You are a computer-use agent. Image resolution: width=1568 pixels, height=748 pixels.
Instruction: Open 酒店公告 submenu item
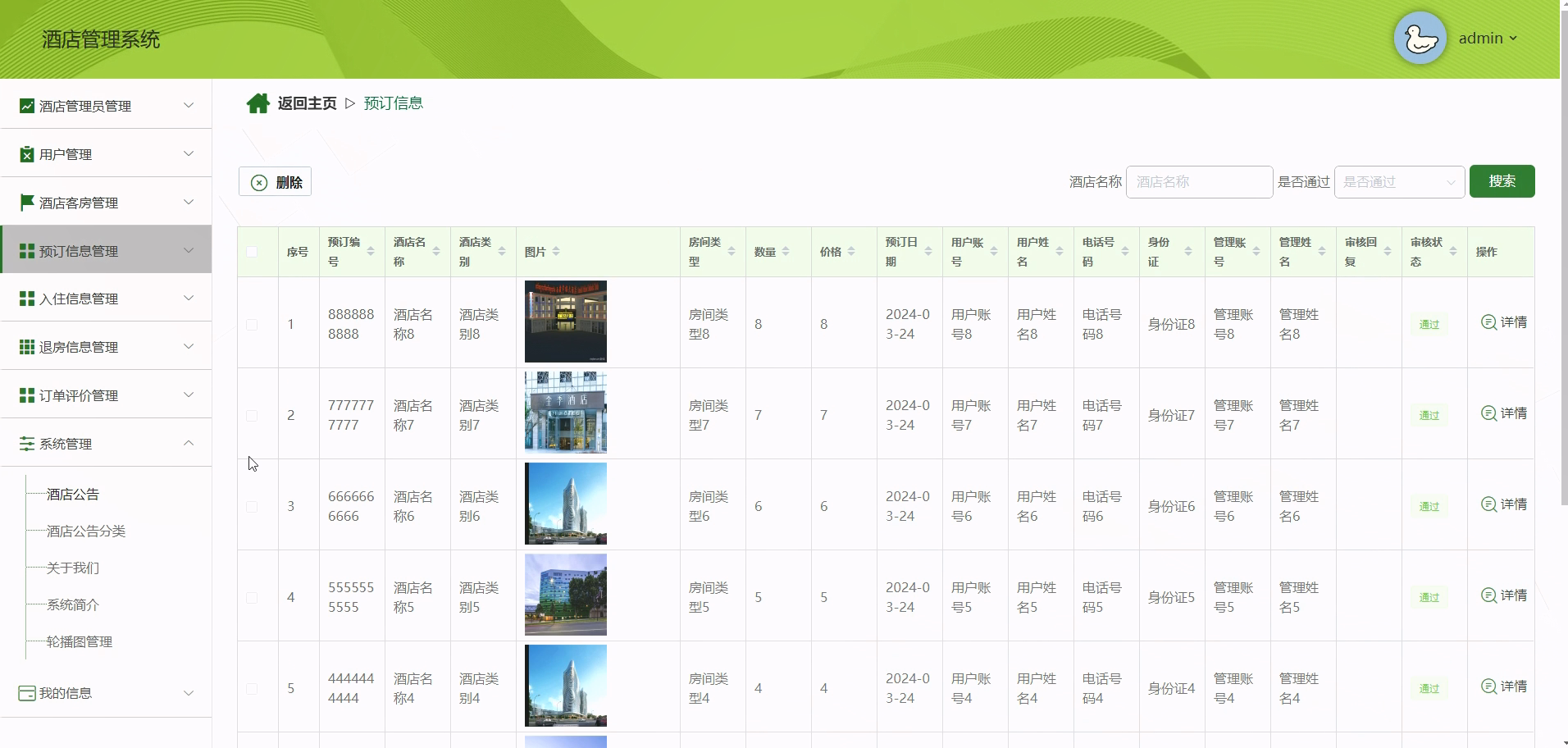[x=73, y=495]
